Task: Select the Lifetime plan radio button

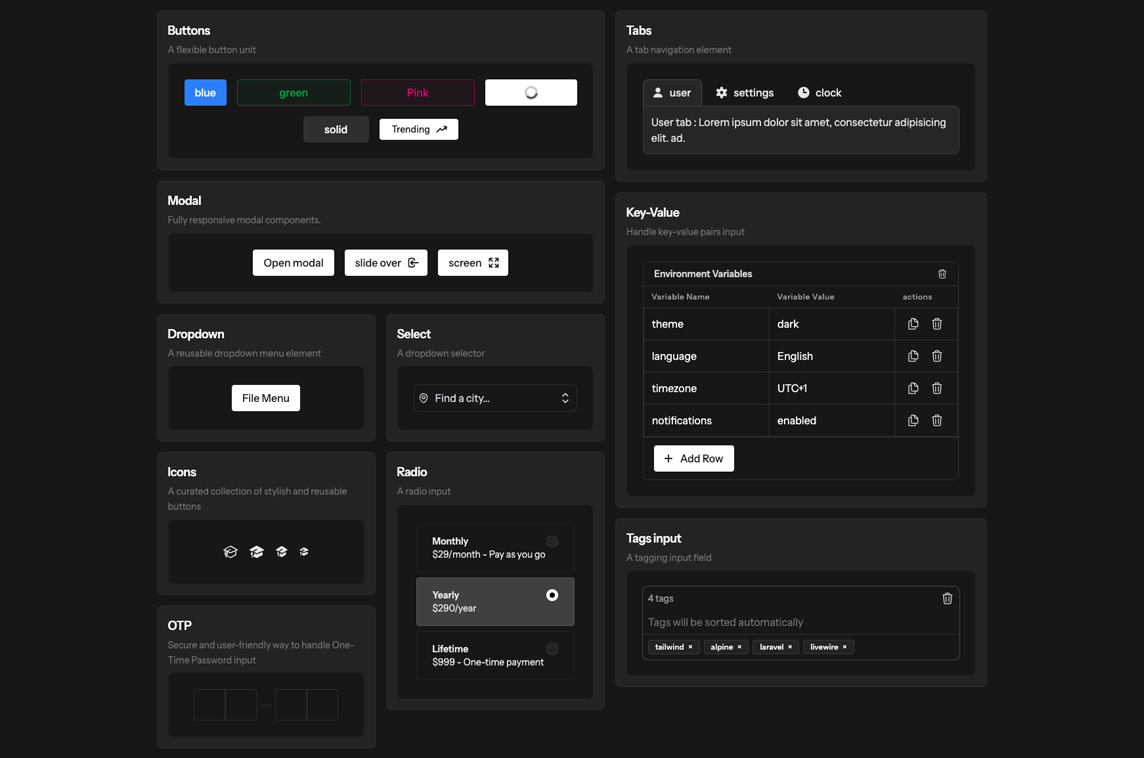Action: point(551,649)
